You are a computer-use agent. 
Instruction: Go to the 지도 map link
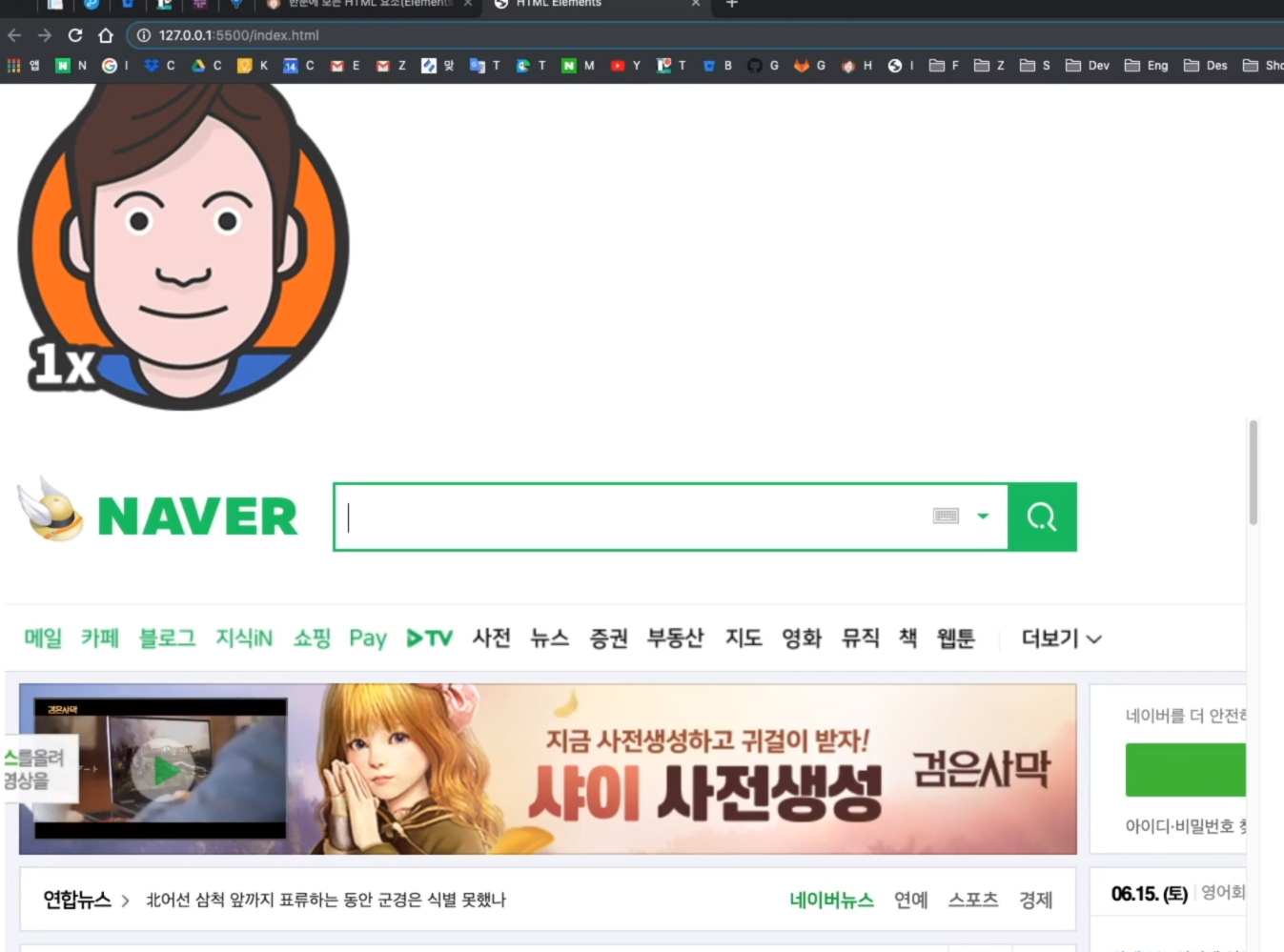pyautogui.click(x=744, y=638)
